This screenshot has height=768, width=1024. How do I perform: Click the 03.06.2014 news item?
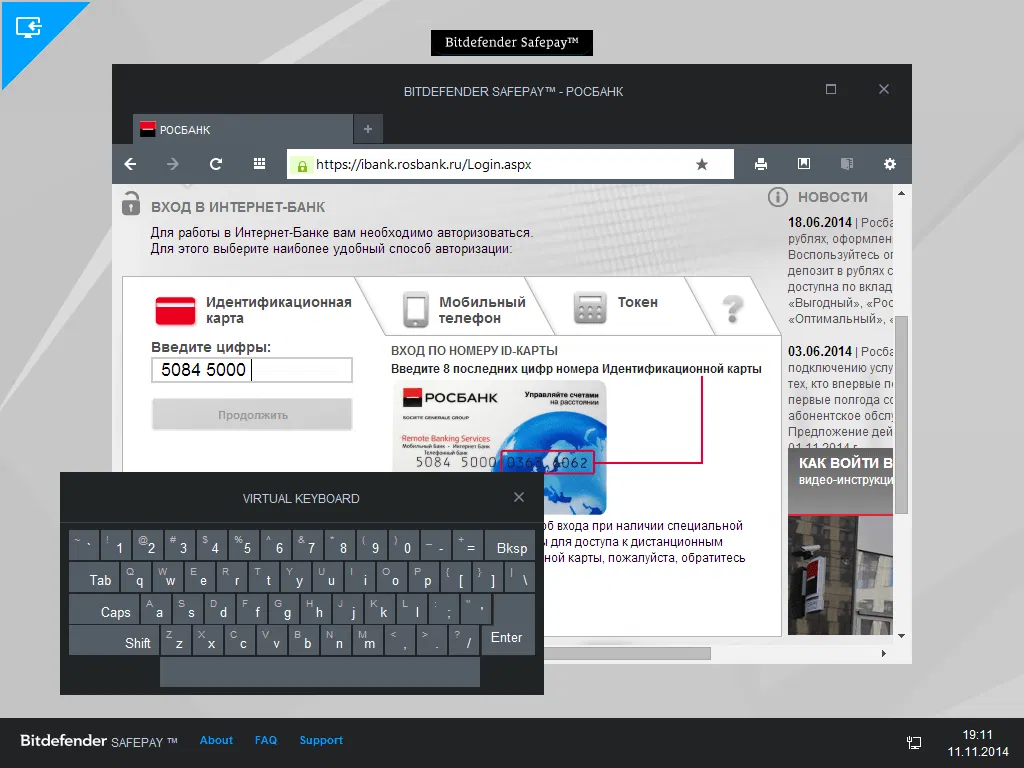840,395
